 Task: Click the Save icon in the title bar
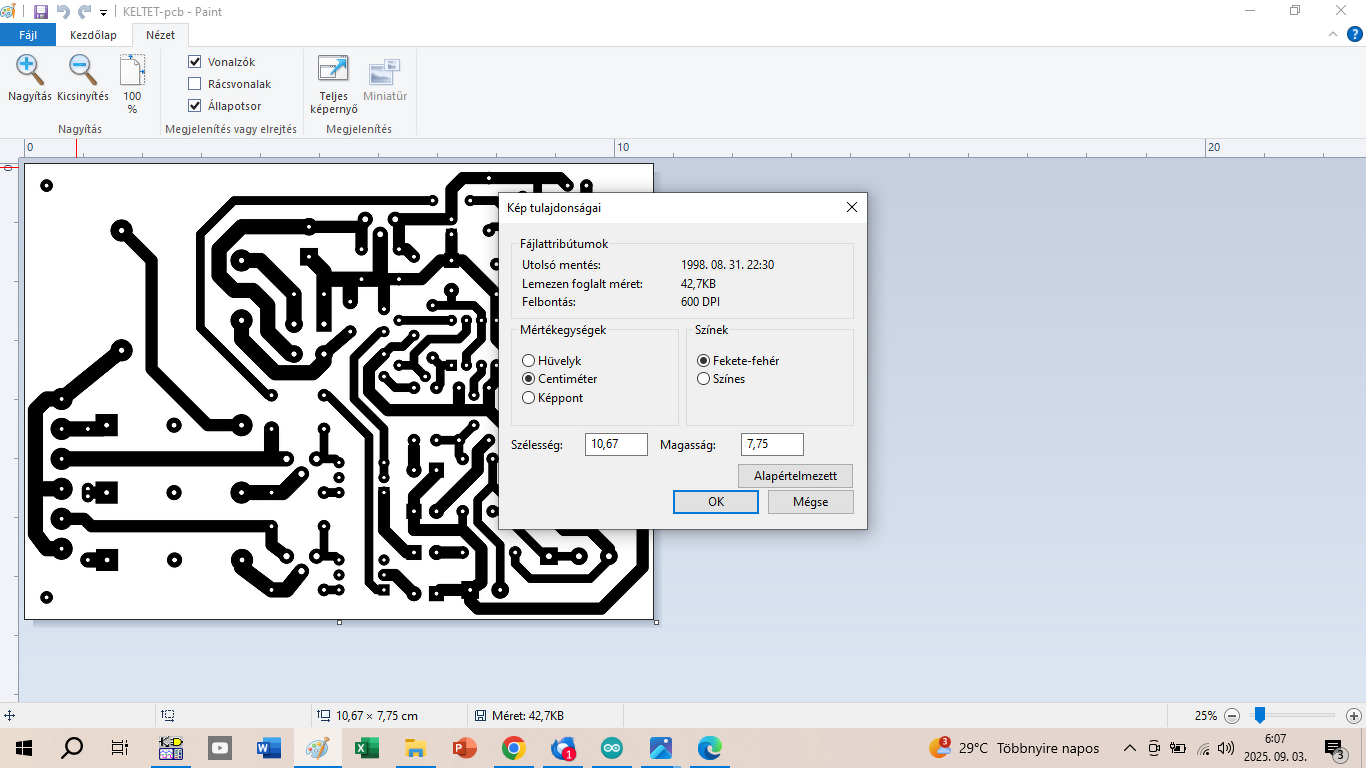[x=41, y=12]
